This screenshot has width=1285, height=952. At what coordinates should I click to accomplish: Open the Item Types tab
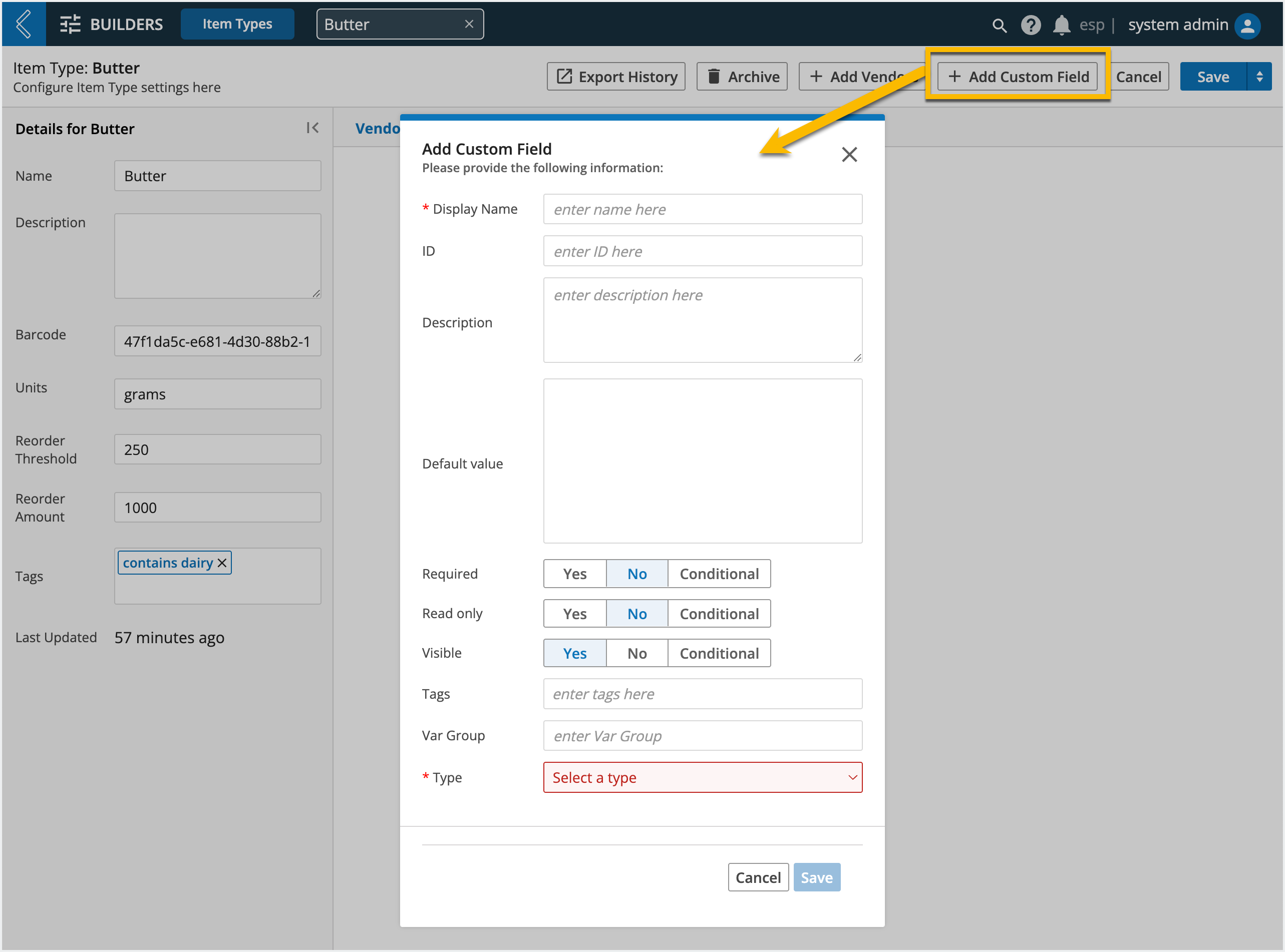pyautogui.click(x=237, y=24)
